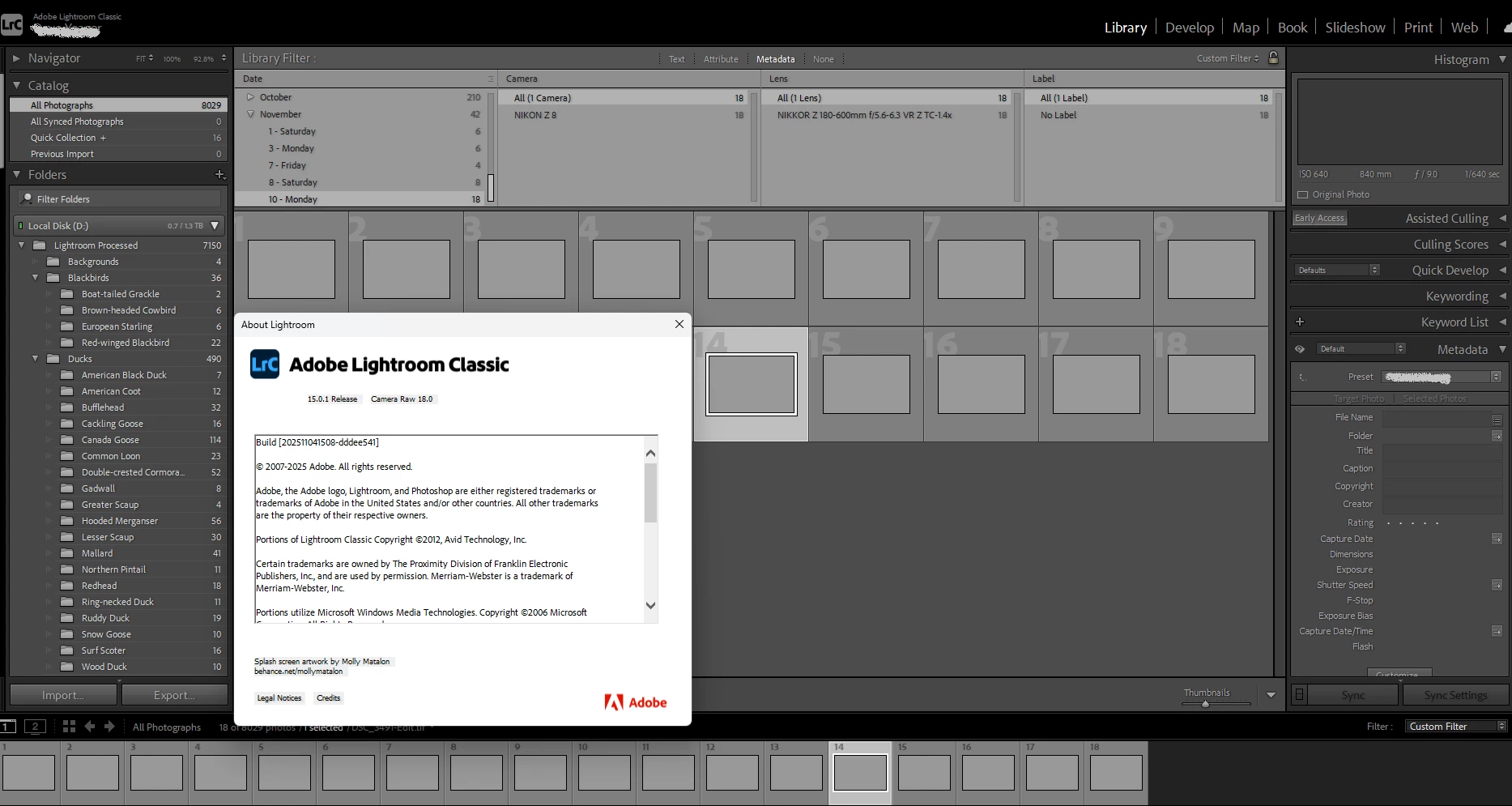Open the Book module

[1293, 28]
